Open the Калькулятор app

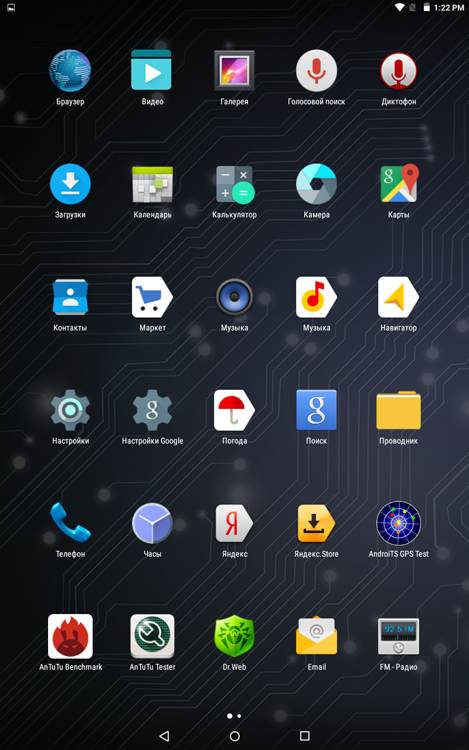234,185
